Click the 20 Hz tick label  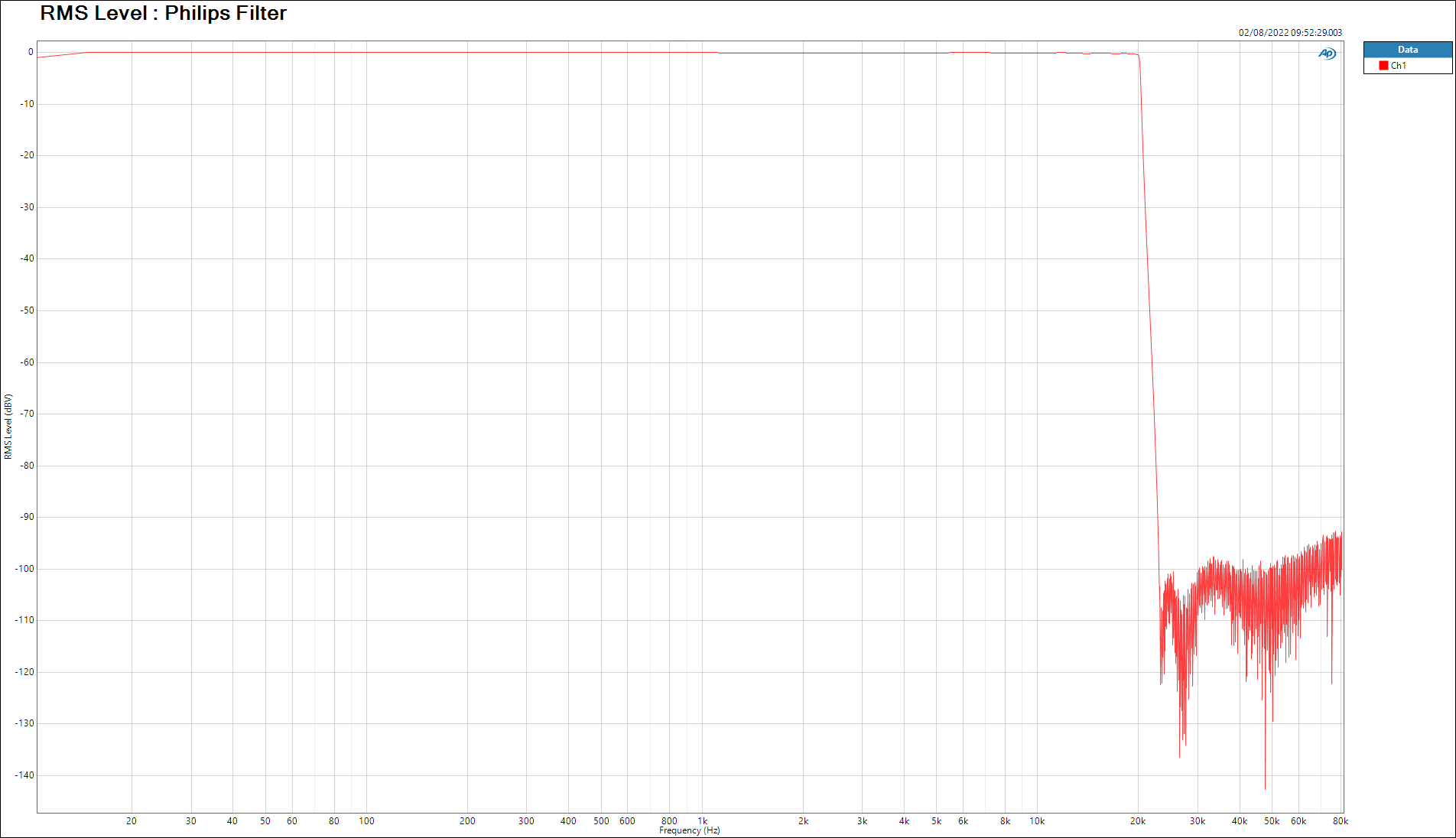click(132, 821)
